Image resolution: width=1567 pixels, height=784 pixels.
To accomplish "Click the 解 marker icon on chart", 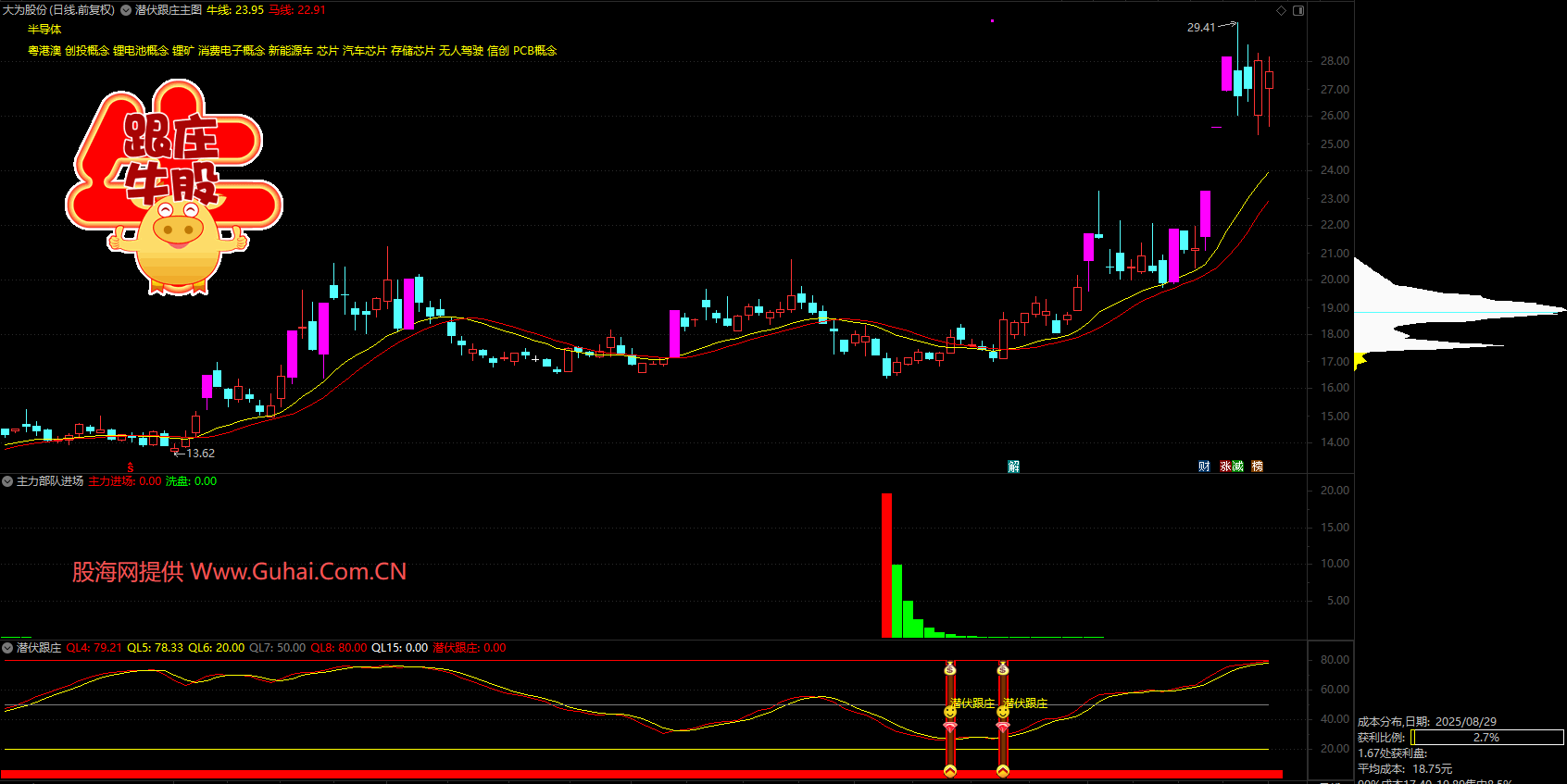I will [x=1013, y=467].
